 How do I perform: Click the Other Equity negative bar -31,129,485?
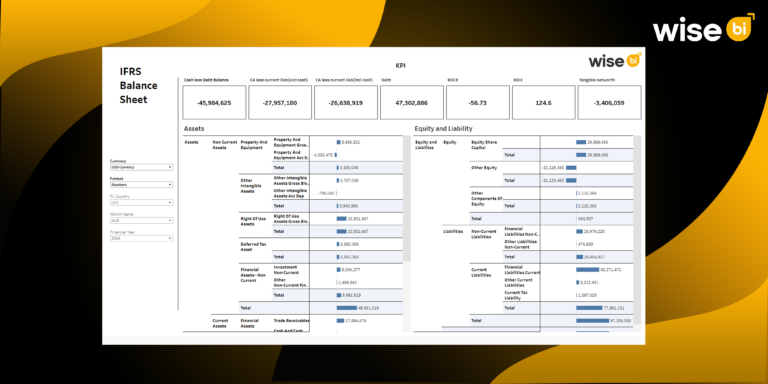point(571,168)
